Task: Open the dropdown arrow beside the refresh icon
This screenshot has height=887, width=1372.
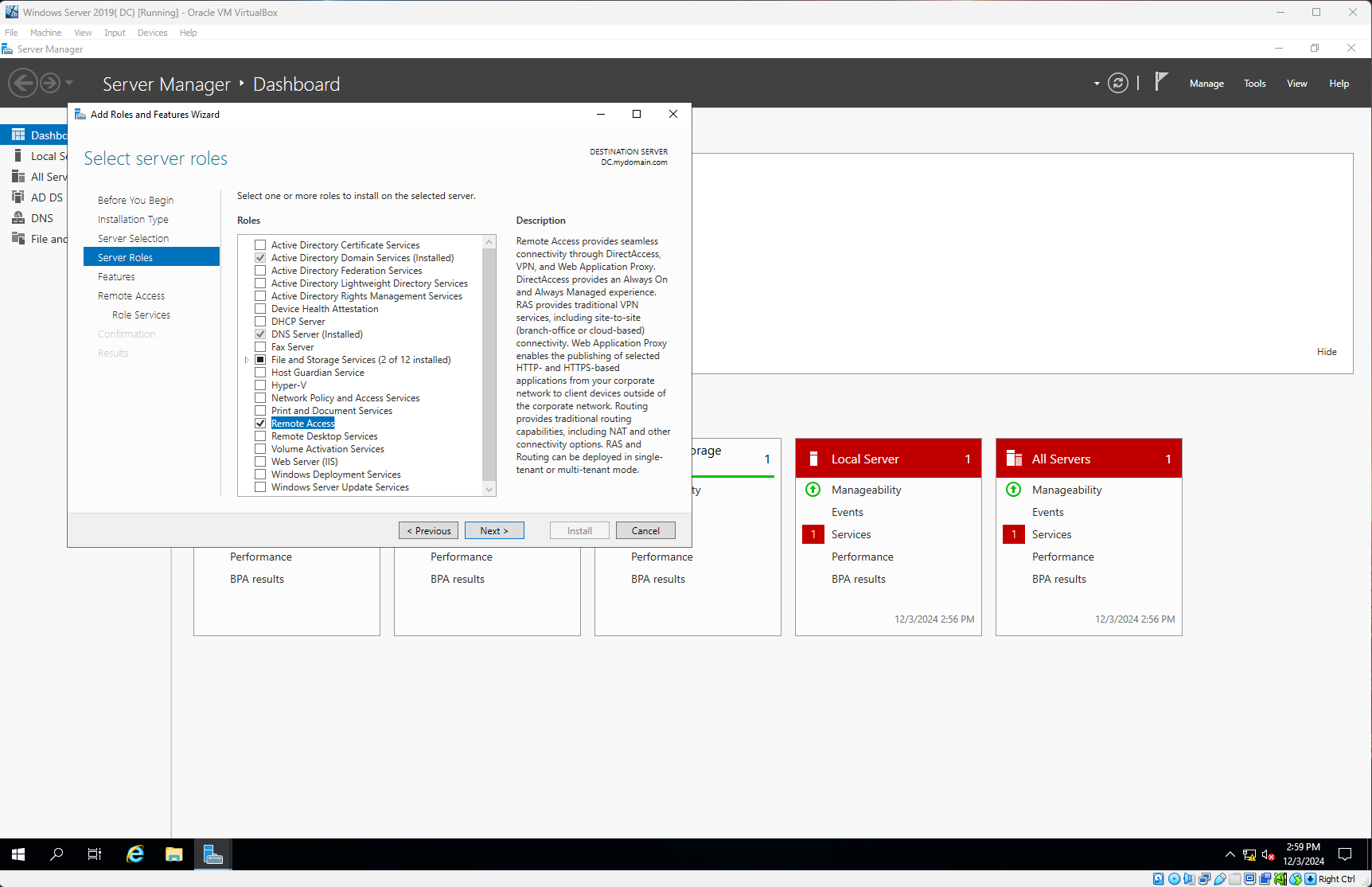Action: pos(1097,84)
